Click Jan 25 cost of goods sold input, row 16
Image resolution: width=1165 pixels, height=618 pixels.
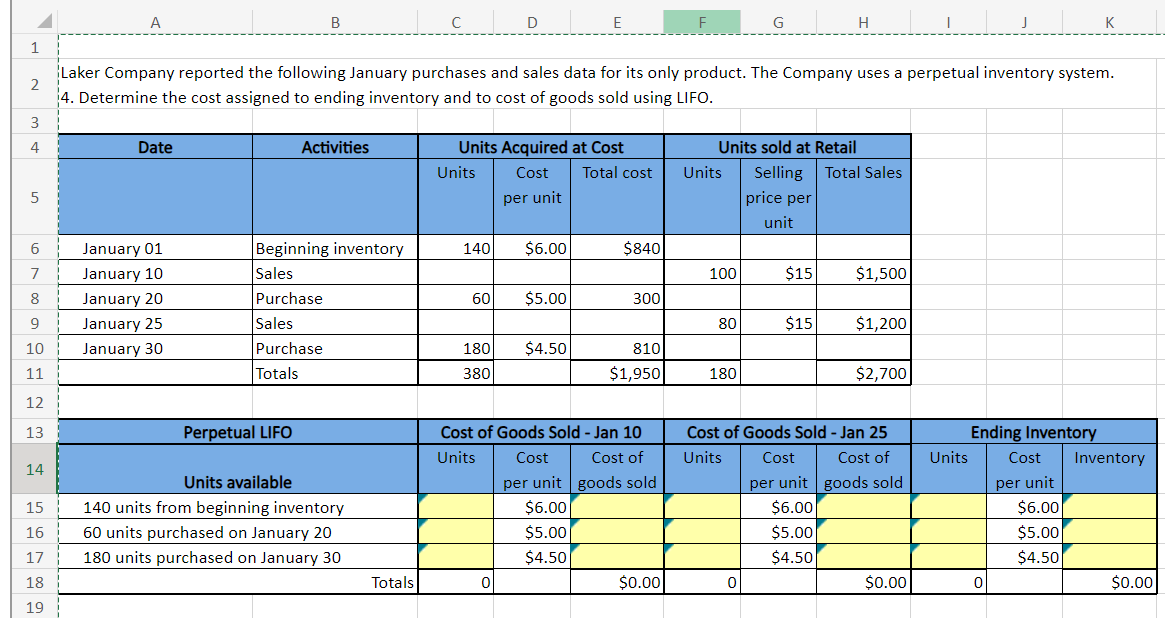tap(863, 533)
